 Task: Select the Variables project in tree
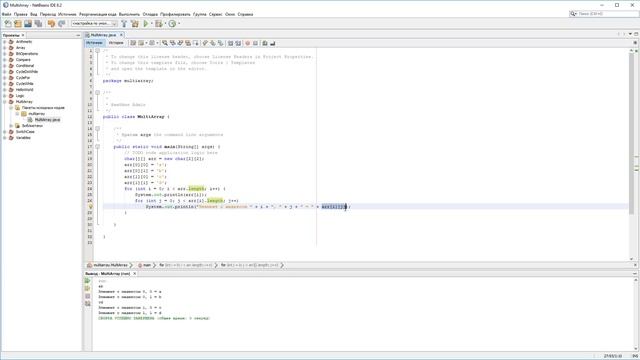click(23, 138)
